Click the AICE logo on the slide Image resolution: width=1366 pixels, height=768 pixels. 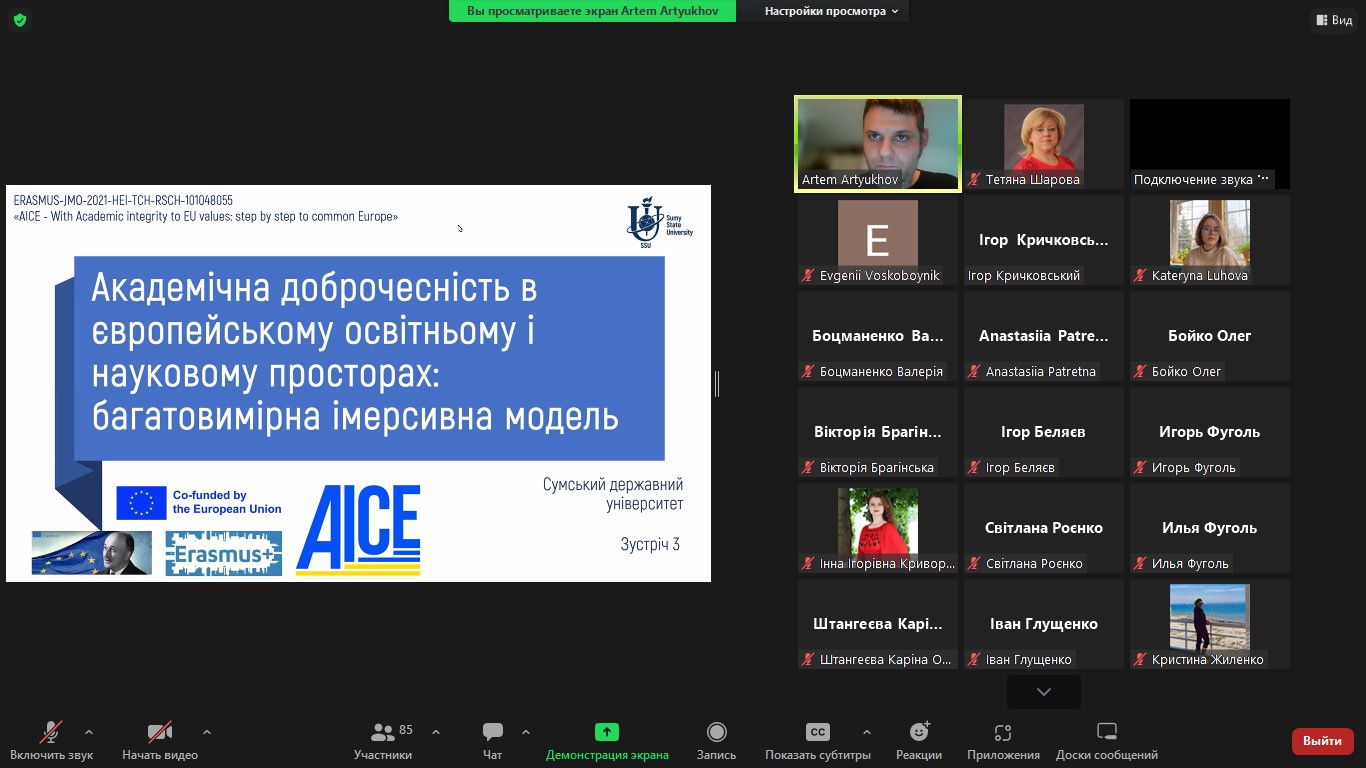coord(358,530)
